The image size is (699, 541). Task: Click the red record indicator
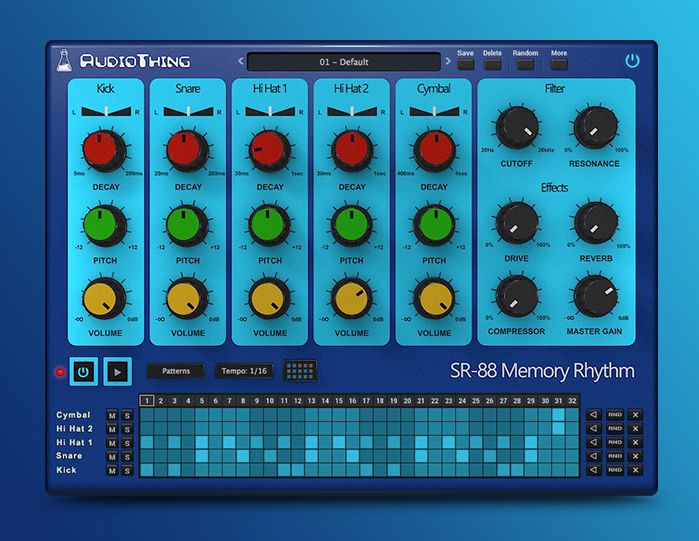[59, 372]
